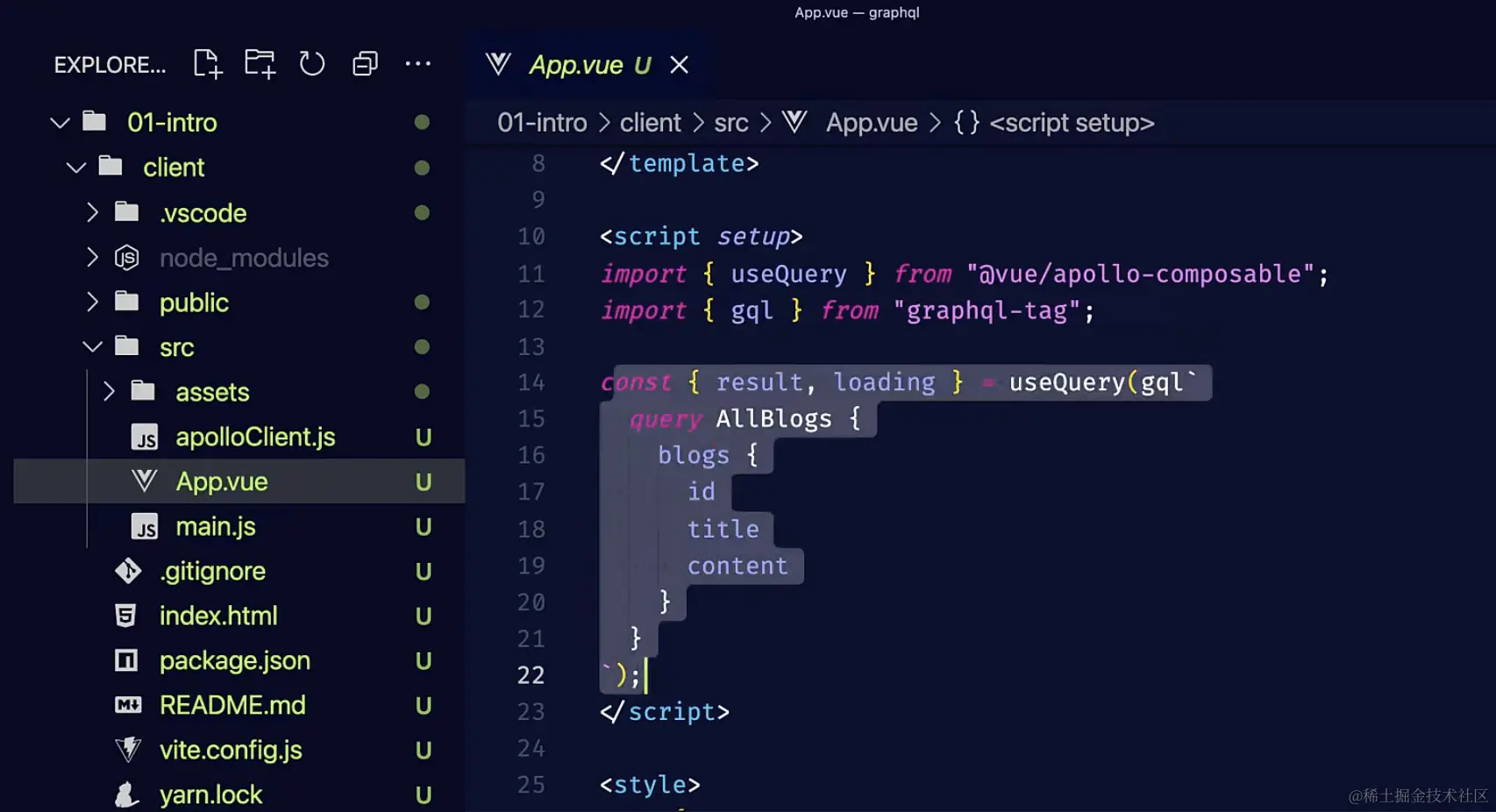Click the npm icon beside package.json

click(x=126, y=660)
